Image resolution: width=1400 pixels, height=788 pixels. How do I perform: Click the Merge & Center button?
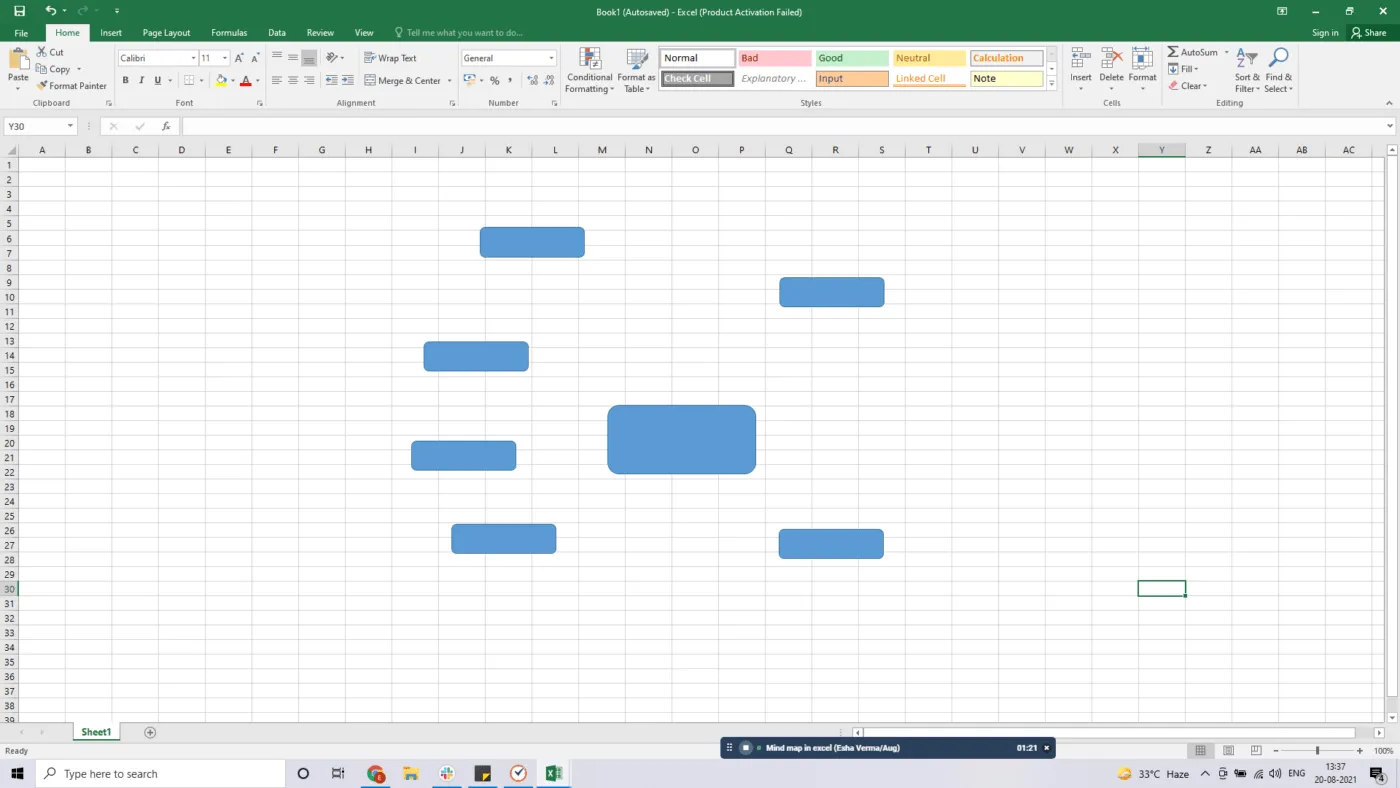pos(403,80)
